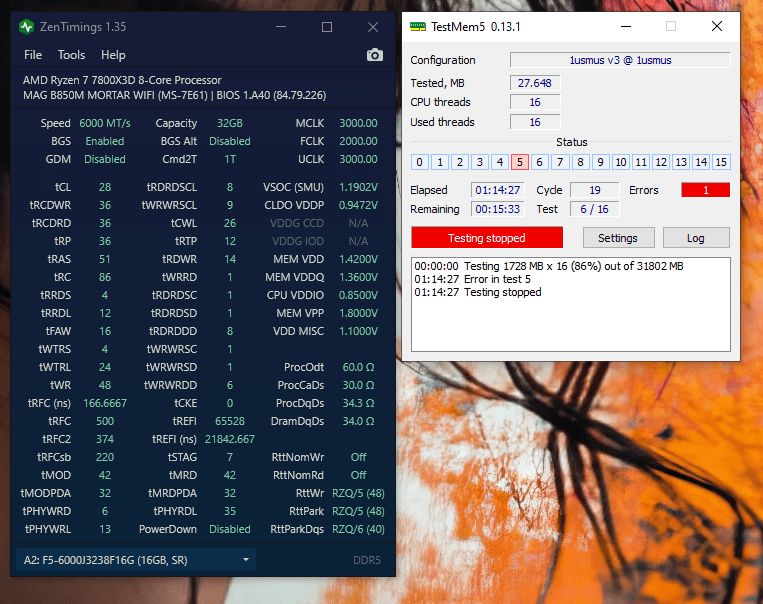This screenshot has height=604, width=763.
Task: Select thread status box 14
Action: click(701, 162)
